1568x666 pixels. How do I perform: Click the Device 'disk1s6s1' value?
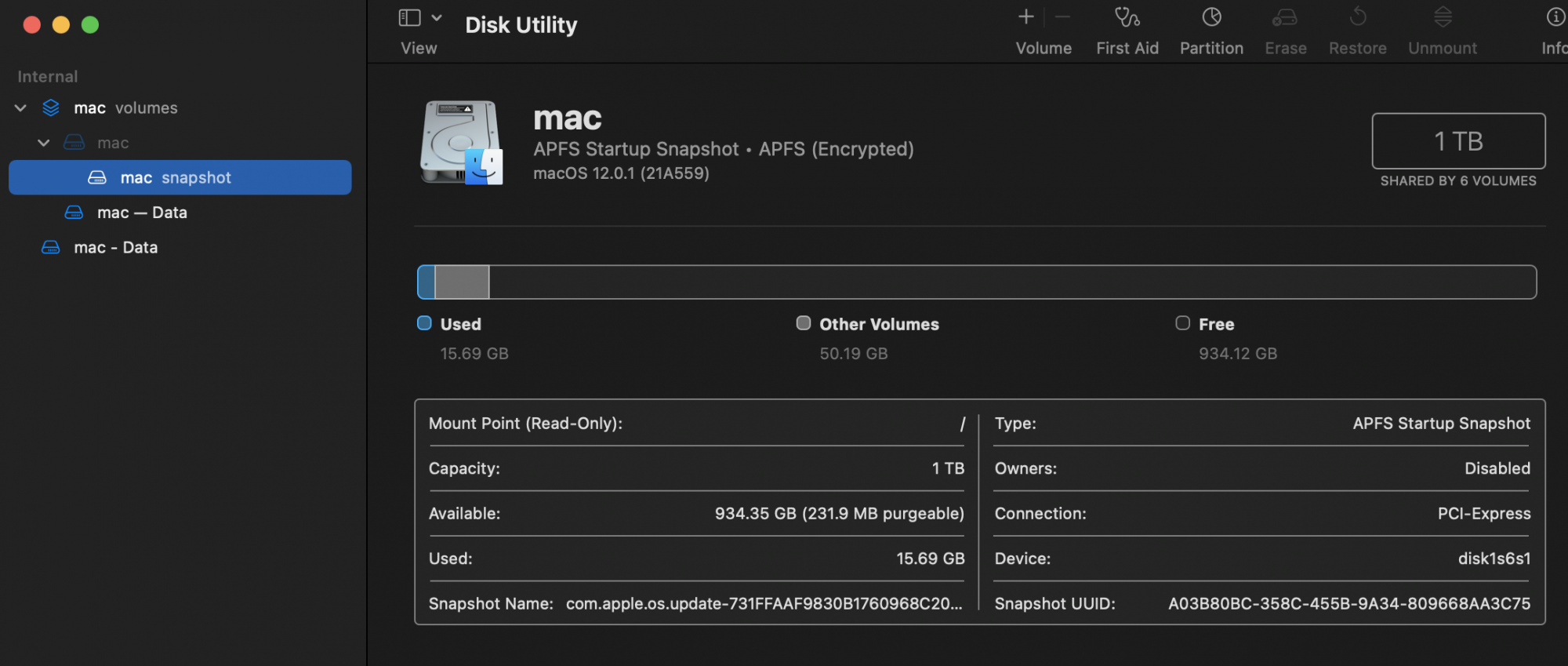point(1494,559)
